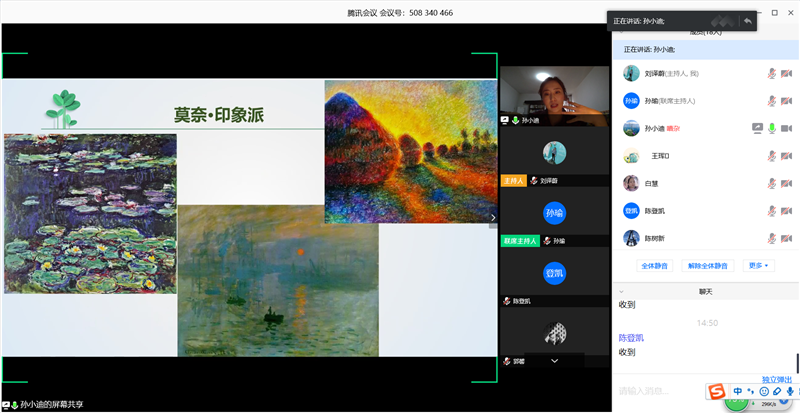Click muted mic icon beside 孙瑜 tile label
The height and width of the screenshot is (413, 800).
coord(547,241)
